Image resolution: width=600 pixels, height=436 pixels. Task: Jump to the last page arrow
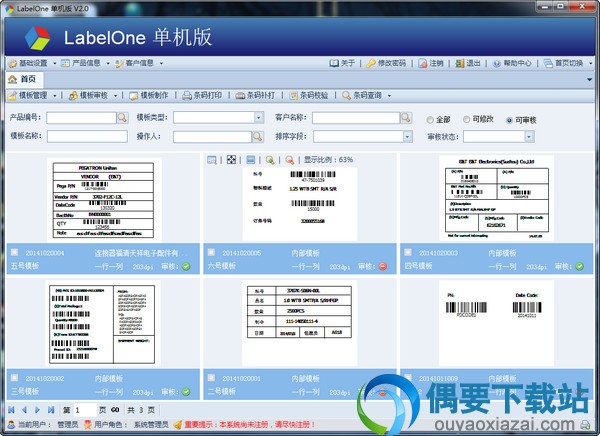coord(51,410)
